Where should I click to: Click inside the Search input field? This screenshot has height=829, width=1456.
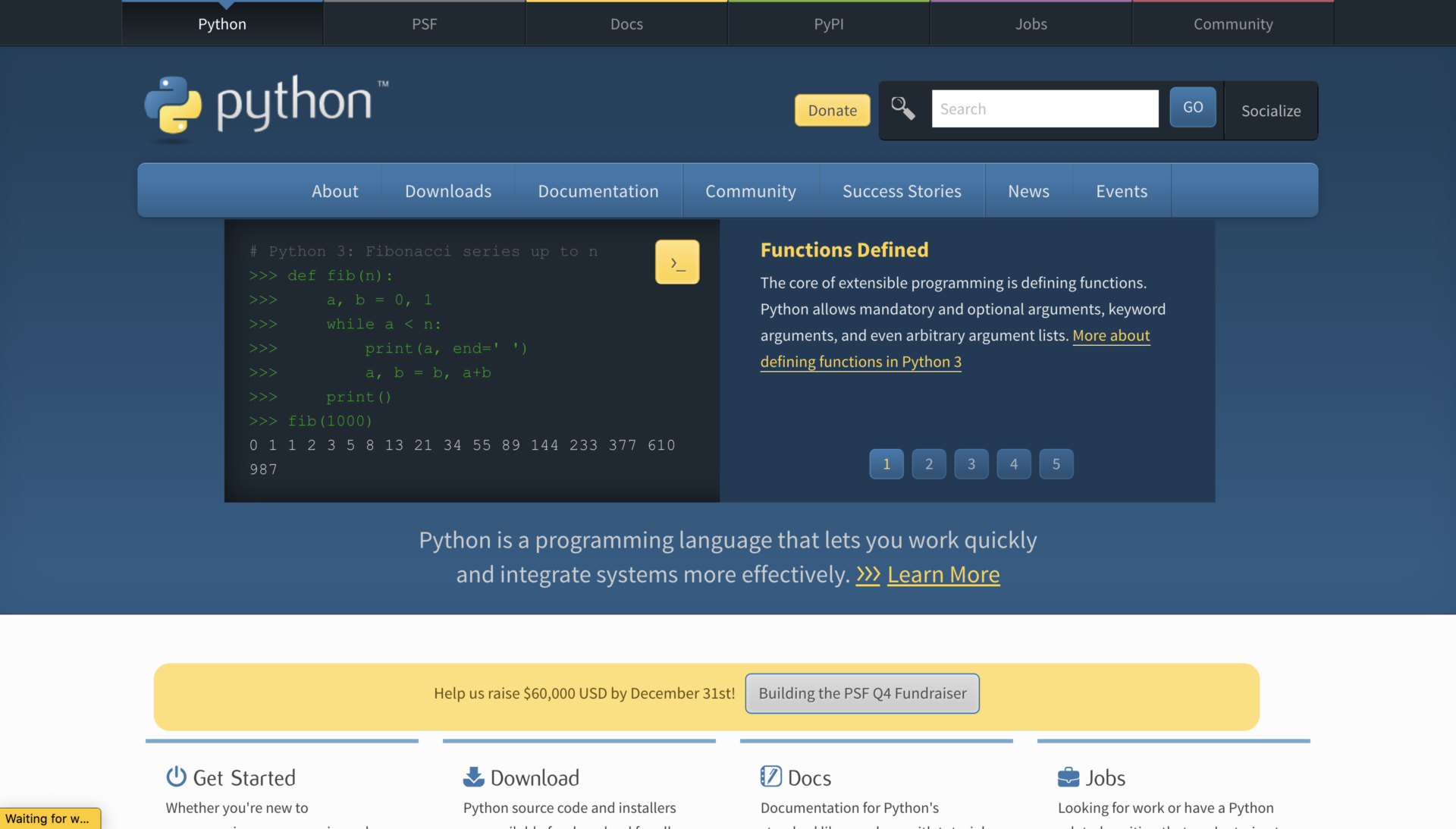pos(1045,108)
